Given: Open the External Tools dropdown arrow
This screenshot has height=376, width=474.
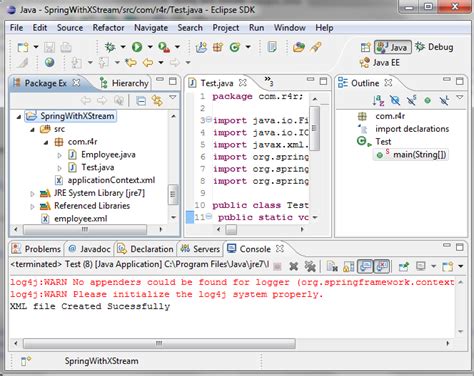Looking at the screenshot, I should [x=177, y=47].
